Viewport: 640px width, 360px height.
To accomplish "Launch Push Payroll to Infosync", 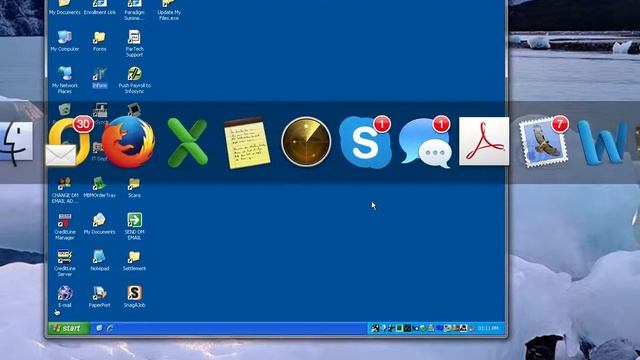I will coord(134,80).
